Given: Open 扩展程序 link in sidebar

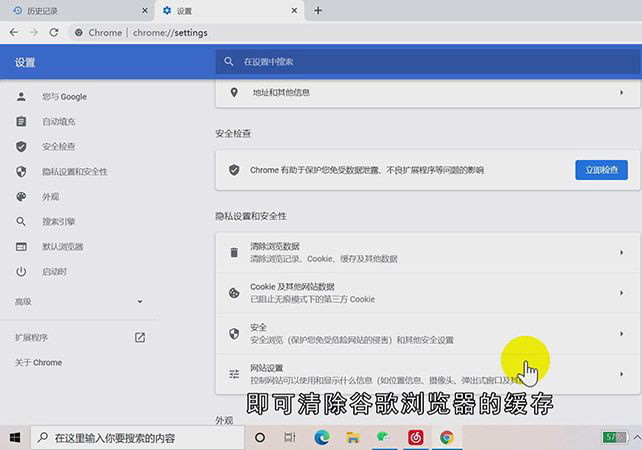Looking at the screenshot, I should coord(32,338).
